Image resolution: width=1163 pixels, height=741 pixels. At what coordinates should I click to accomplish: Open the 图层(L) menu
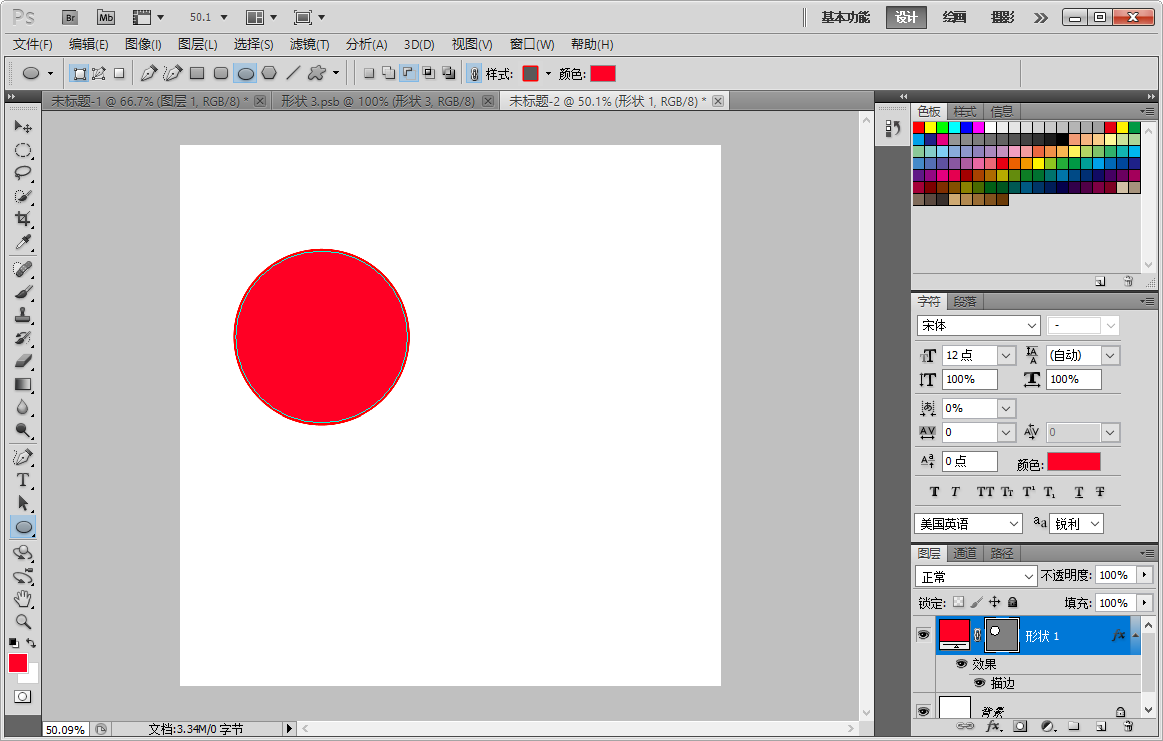click(197, 45)
